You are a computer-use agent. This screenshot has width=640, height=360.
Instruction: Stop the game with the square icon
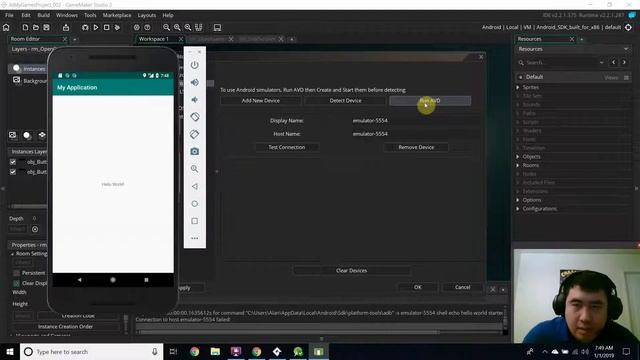coord(107,27)
